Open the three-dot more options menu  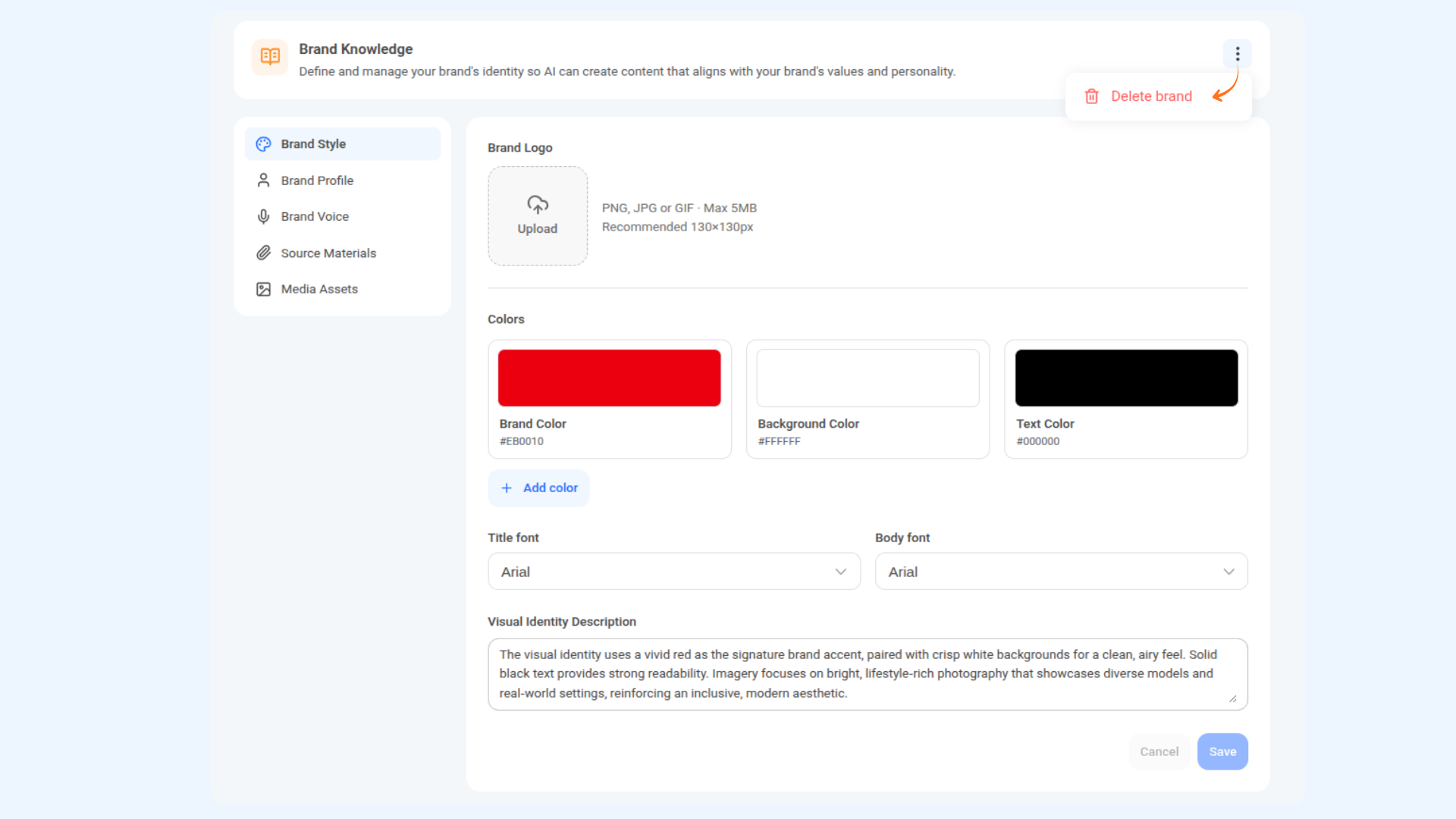point(1237,54)
